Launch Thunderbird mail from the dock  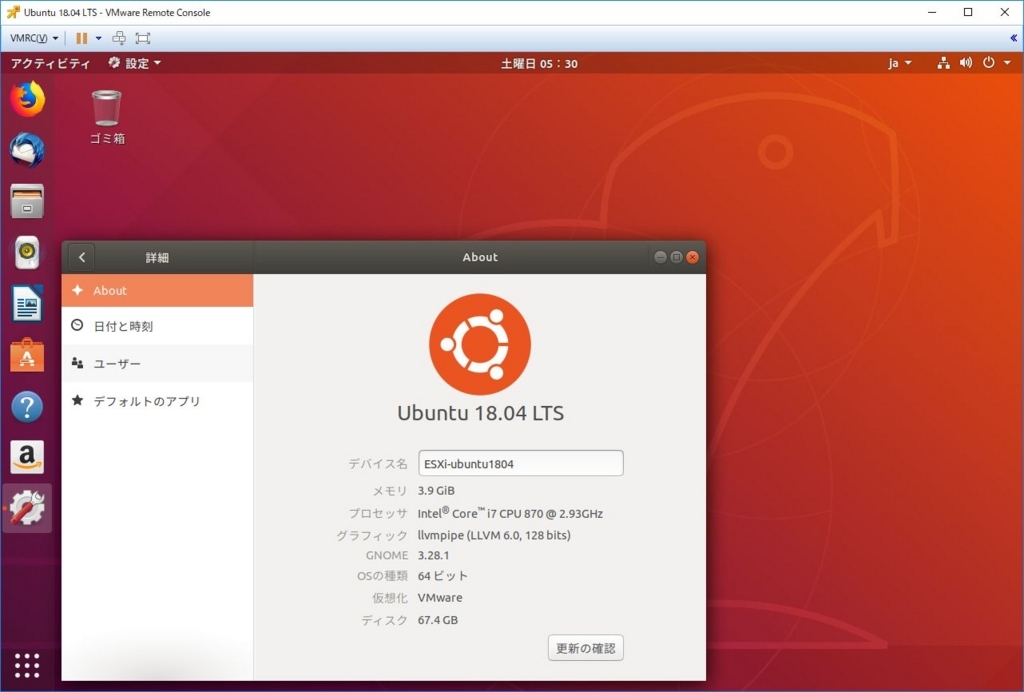(27, 149)
